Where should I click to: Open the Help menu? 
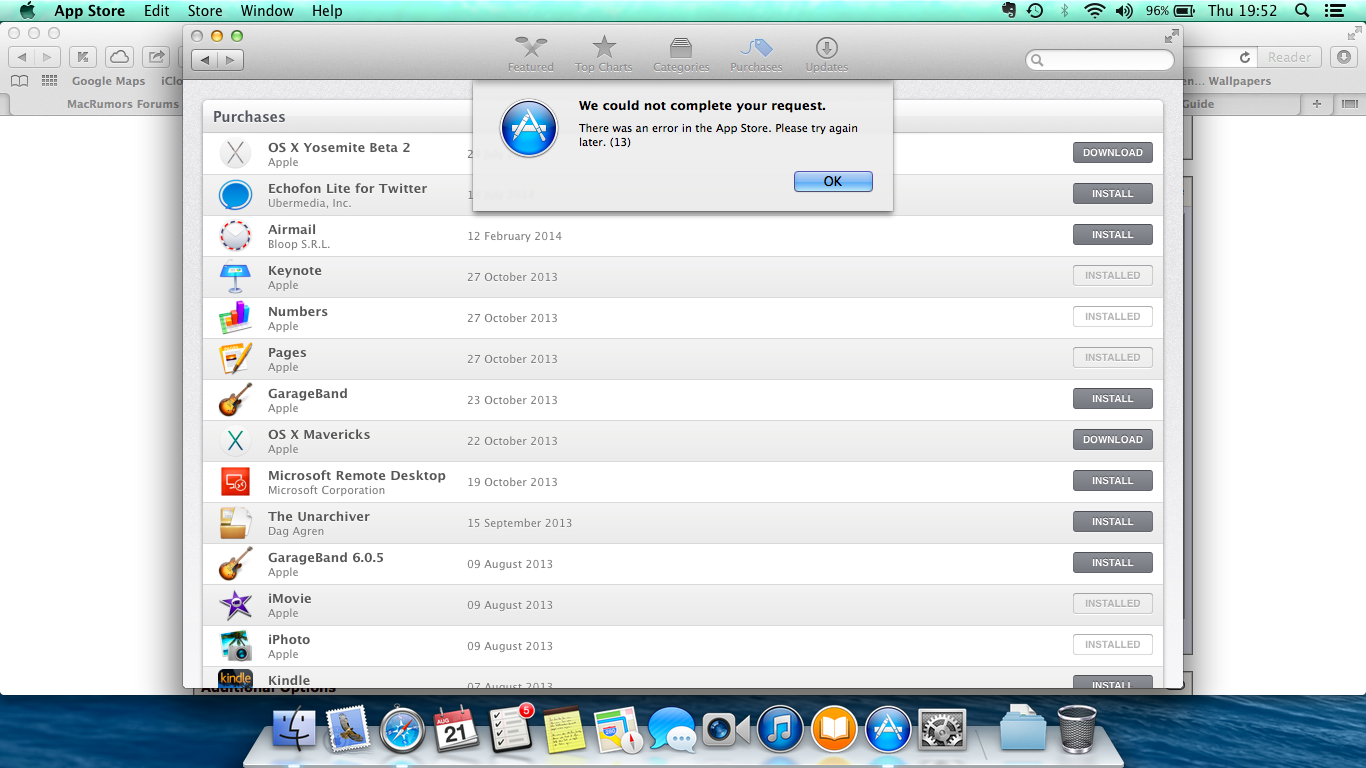[327, 11]
